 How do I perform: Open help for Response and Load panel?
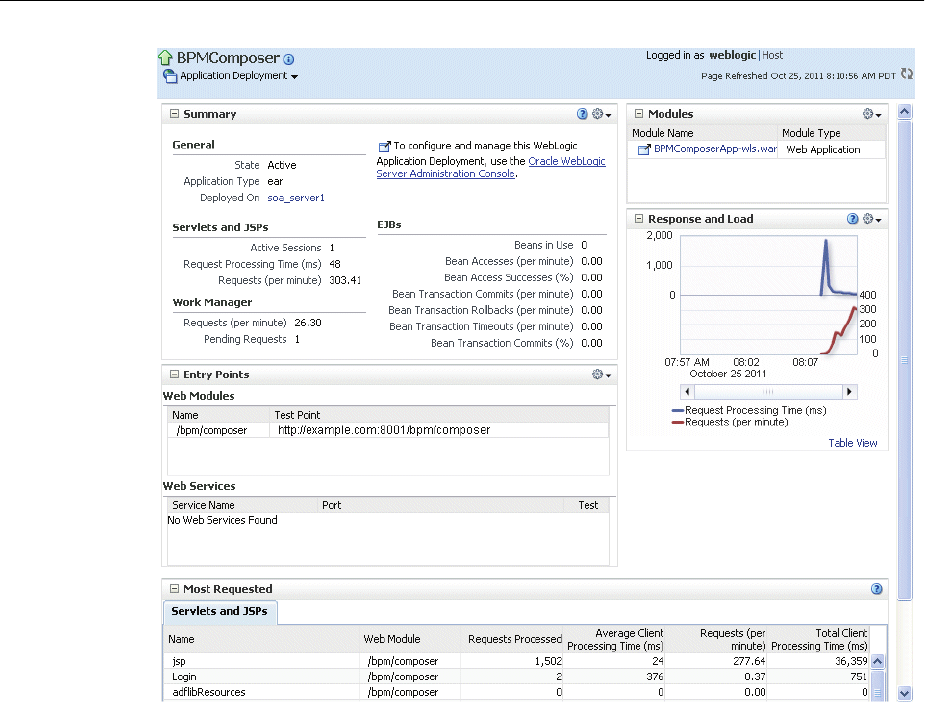[x=853, y=219]
